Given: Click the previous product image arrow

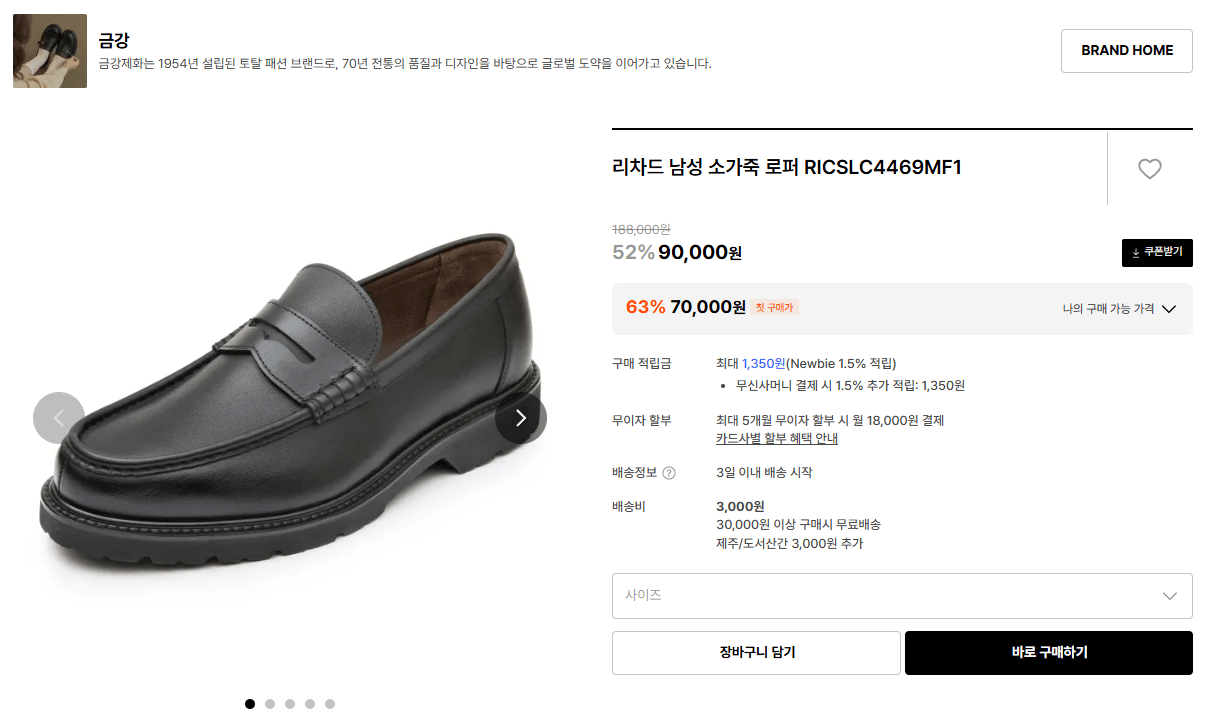Looking at the screenshot, I should pyautogui.click(x=59, y=418).
